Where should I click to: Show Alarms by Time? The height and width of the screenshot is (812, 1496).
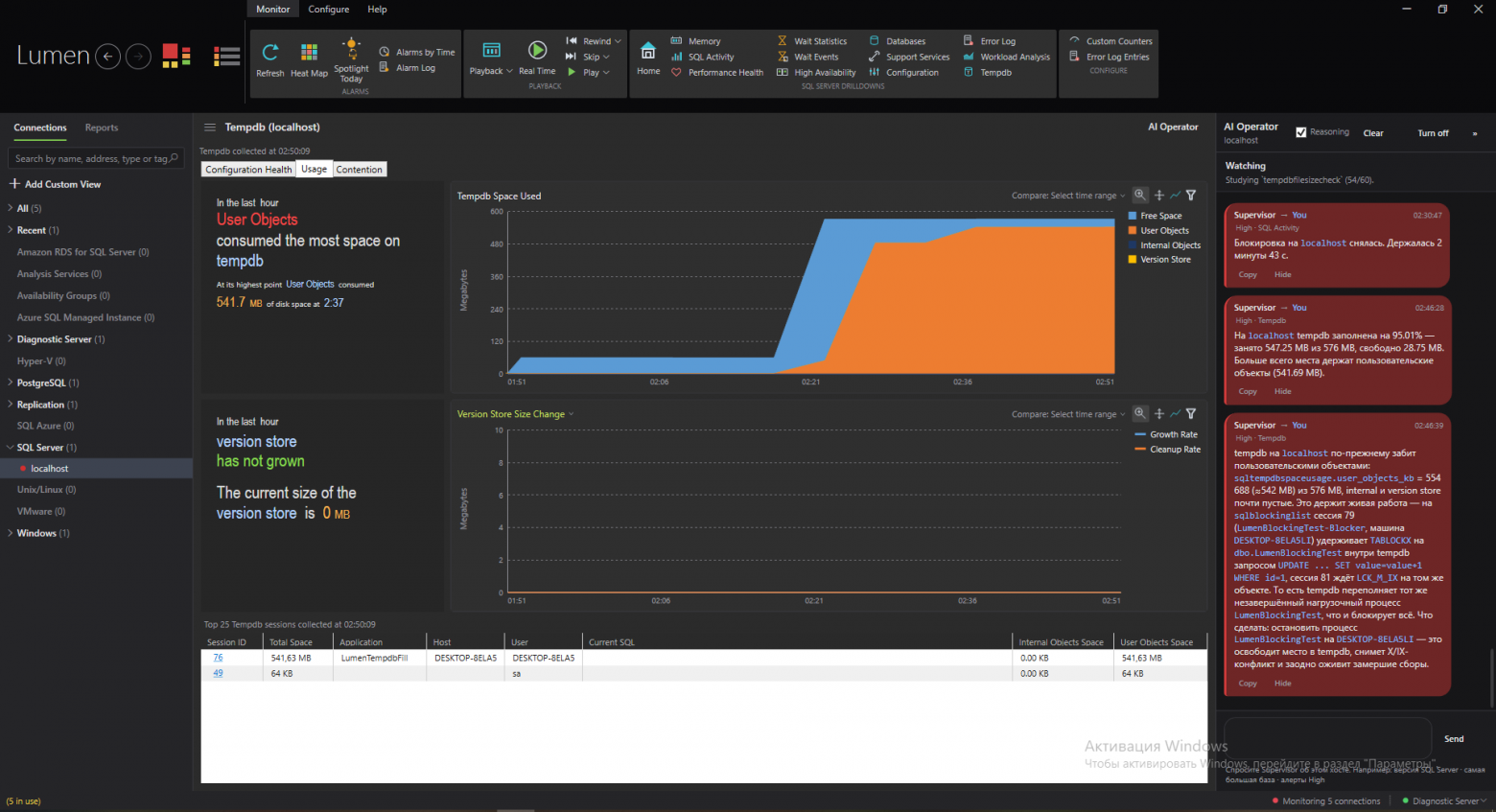pos(417,52)
